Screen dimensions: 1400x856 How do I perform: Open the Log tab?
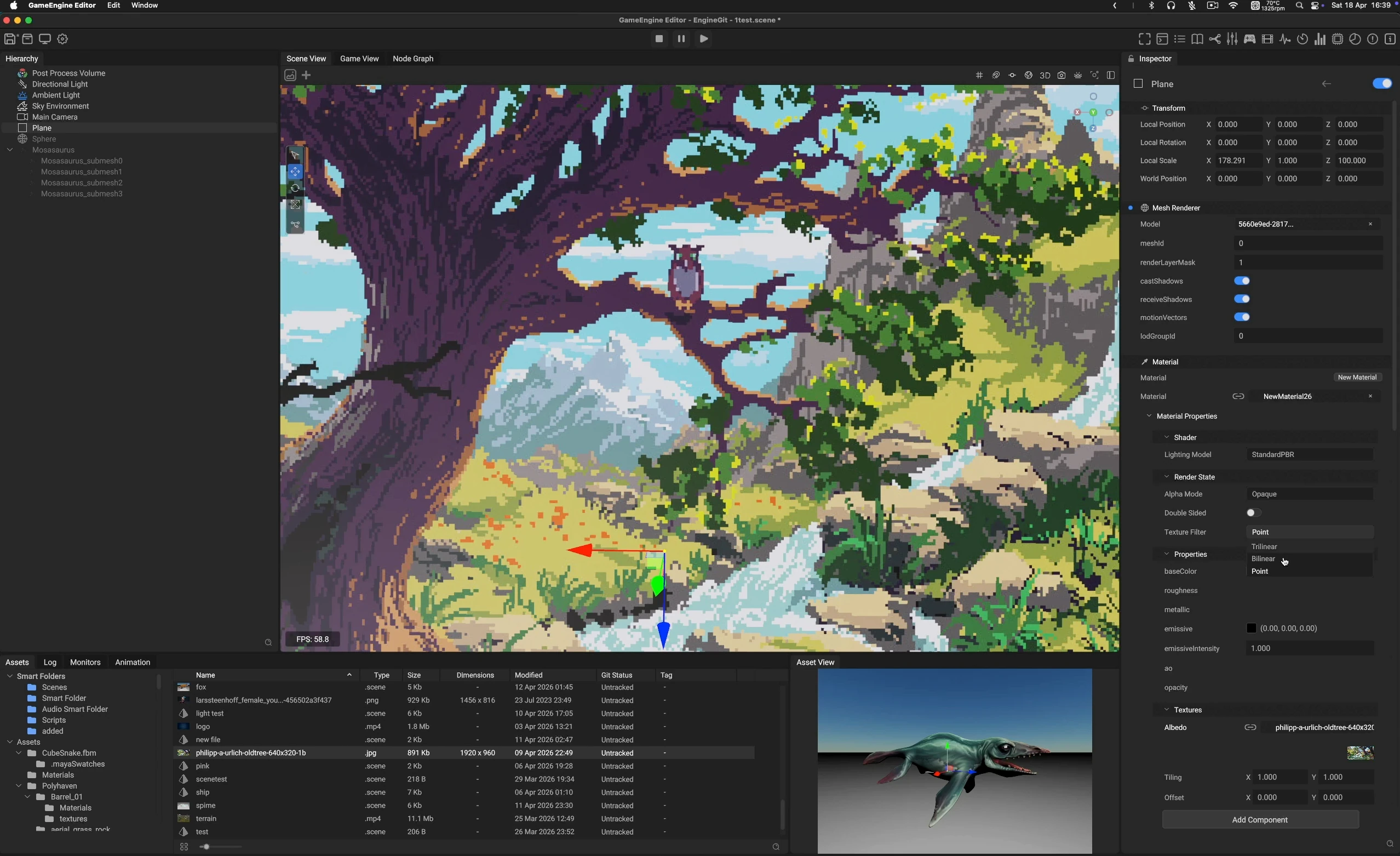pos(50,662)
